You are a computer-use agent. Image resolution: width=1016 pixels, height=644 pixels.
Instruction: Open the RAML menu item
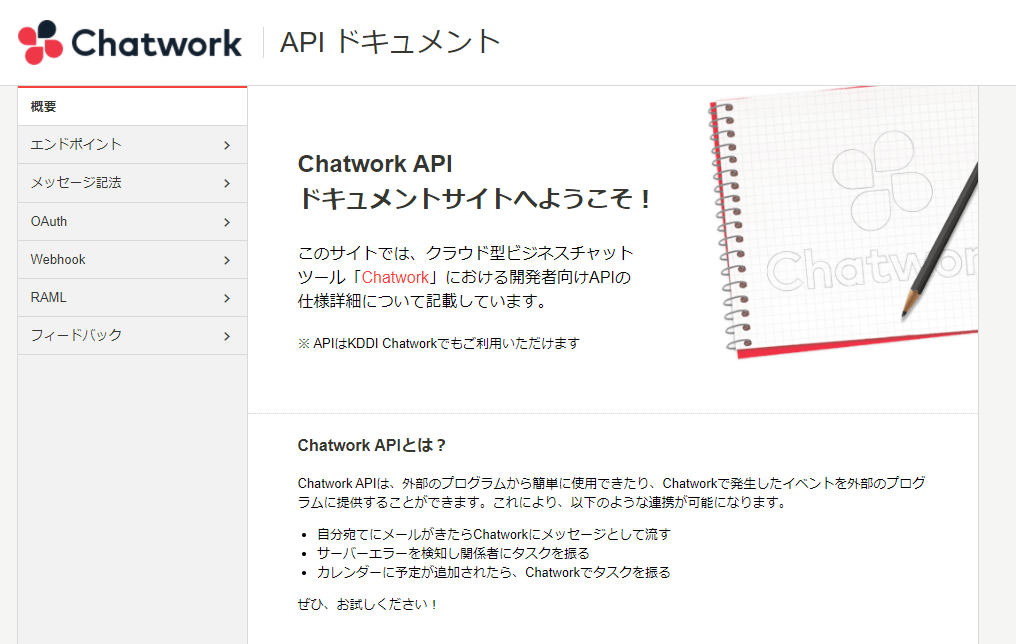(132, 297)
